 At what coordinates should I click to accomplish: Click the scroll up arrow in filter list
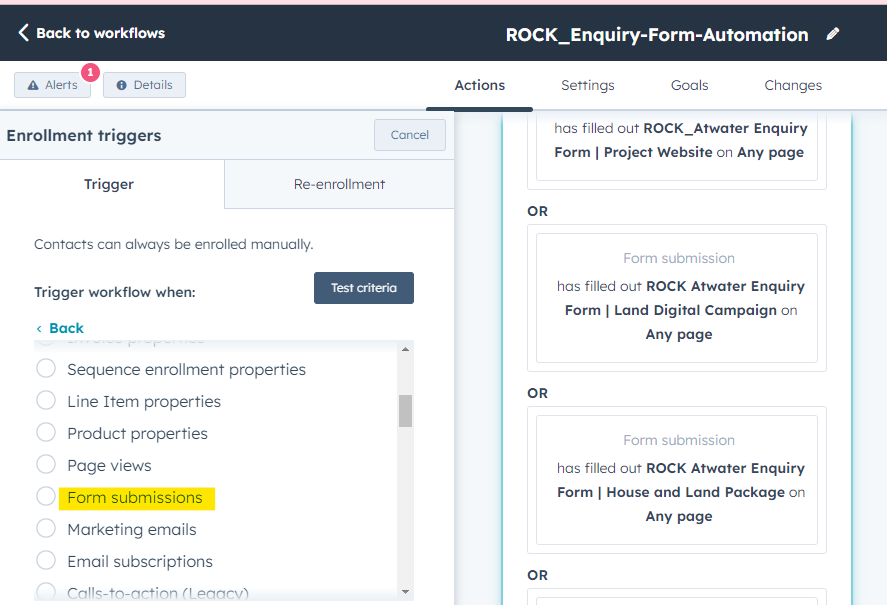coord(405,350)
